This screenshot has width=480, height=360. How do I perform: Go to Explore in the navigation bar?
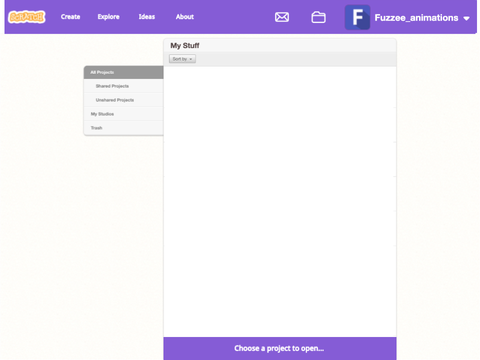108,17
